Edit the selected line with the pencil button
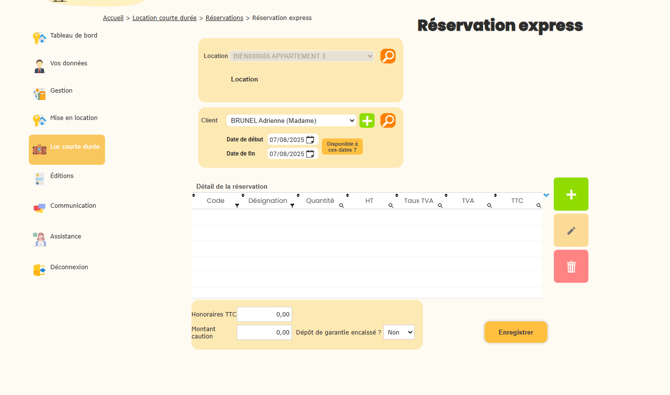 [571, 230]
